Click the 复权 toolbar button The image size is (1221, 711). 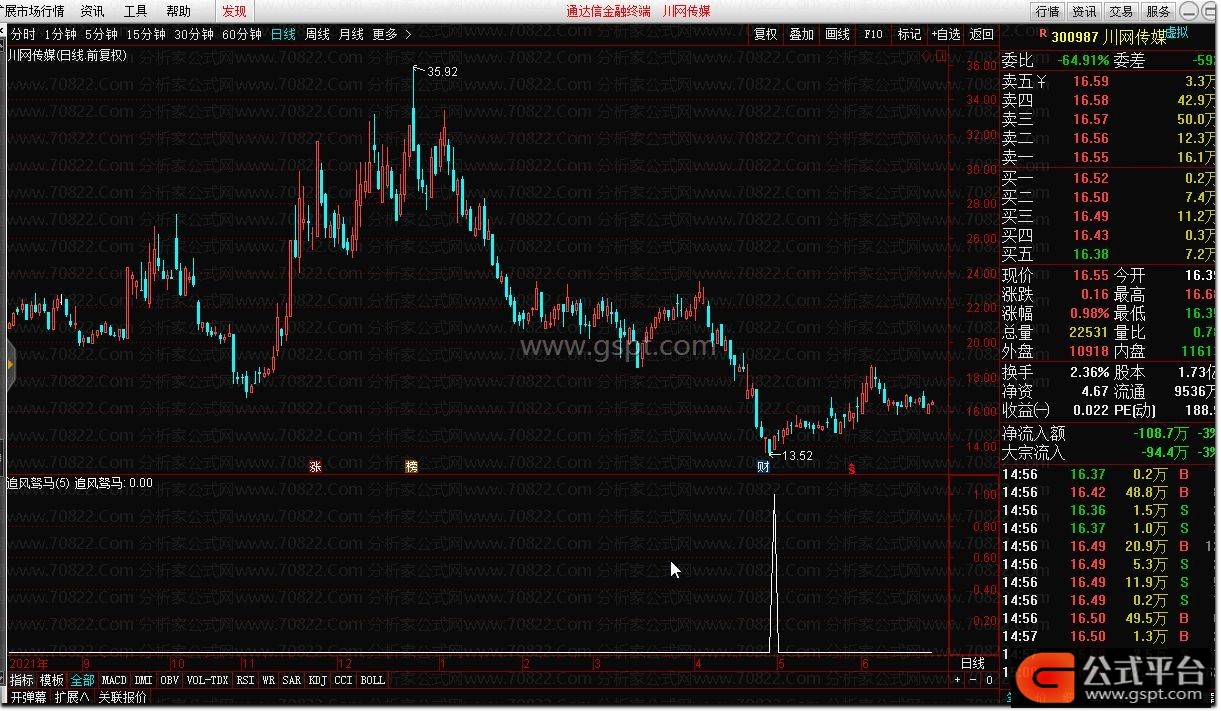765,34
